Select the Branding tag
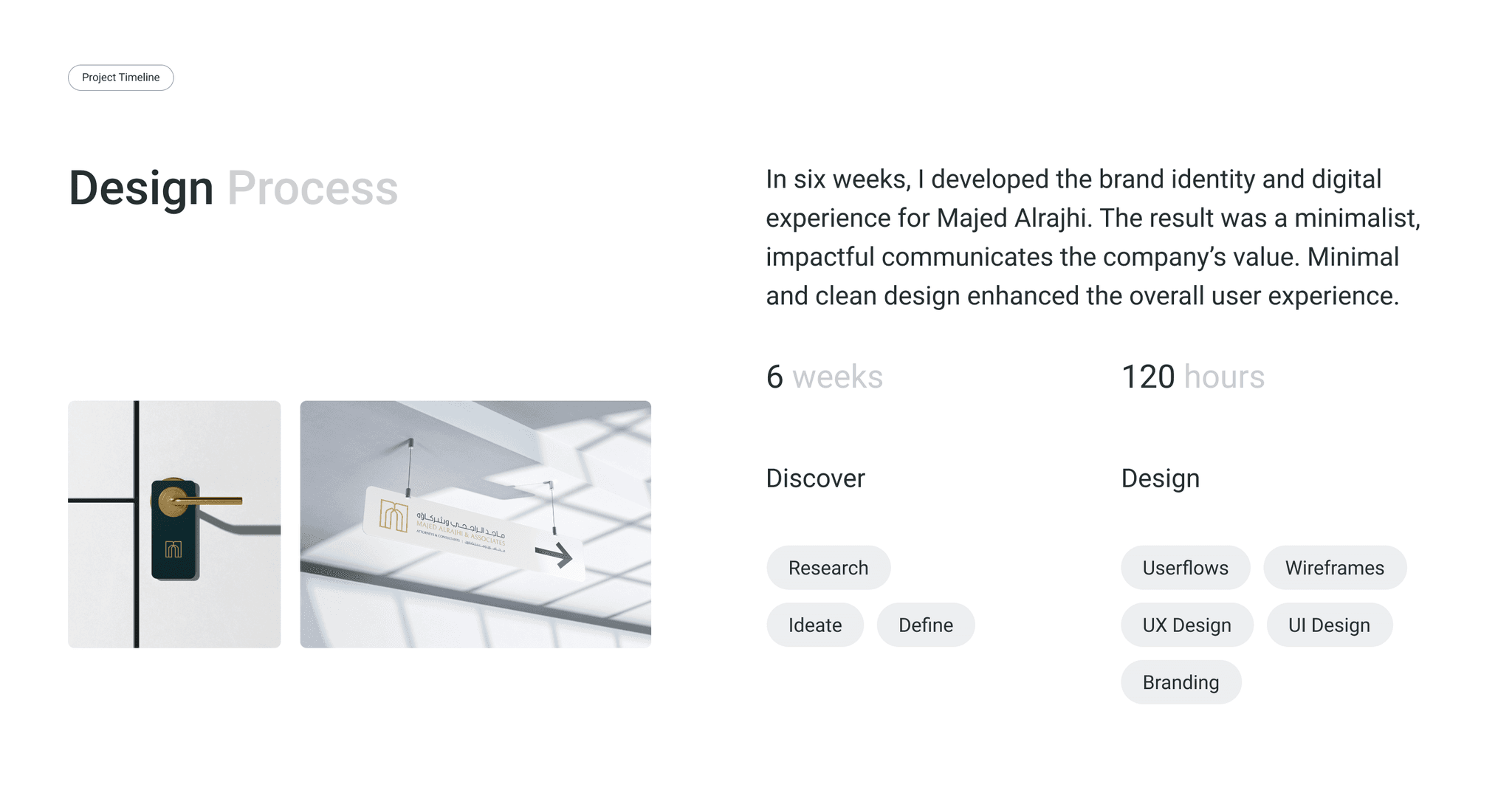 [1181, 682]
